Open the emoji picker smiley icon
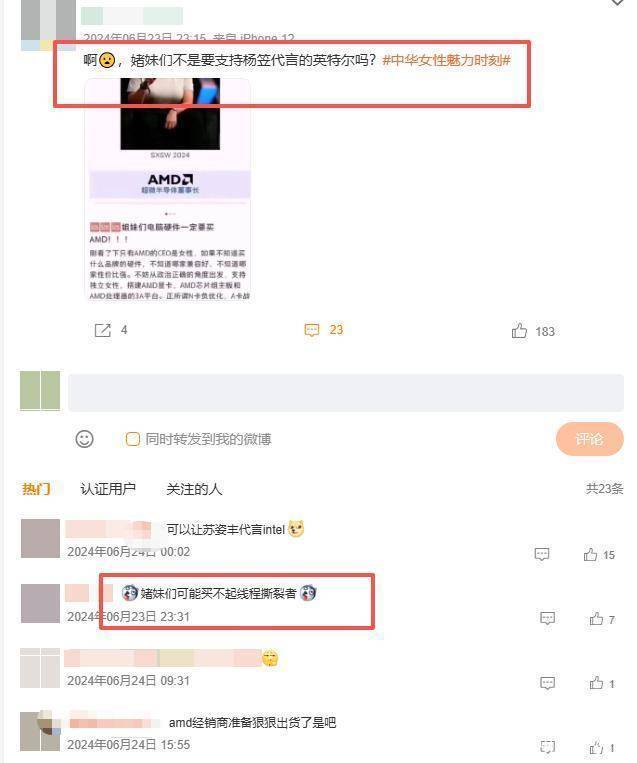This screenshot has width=637, height=763. 84,439
